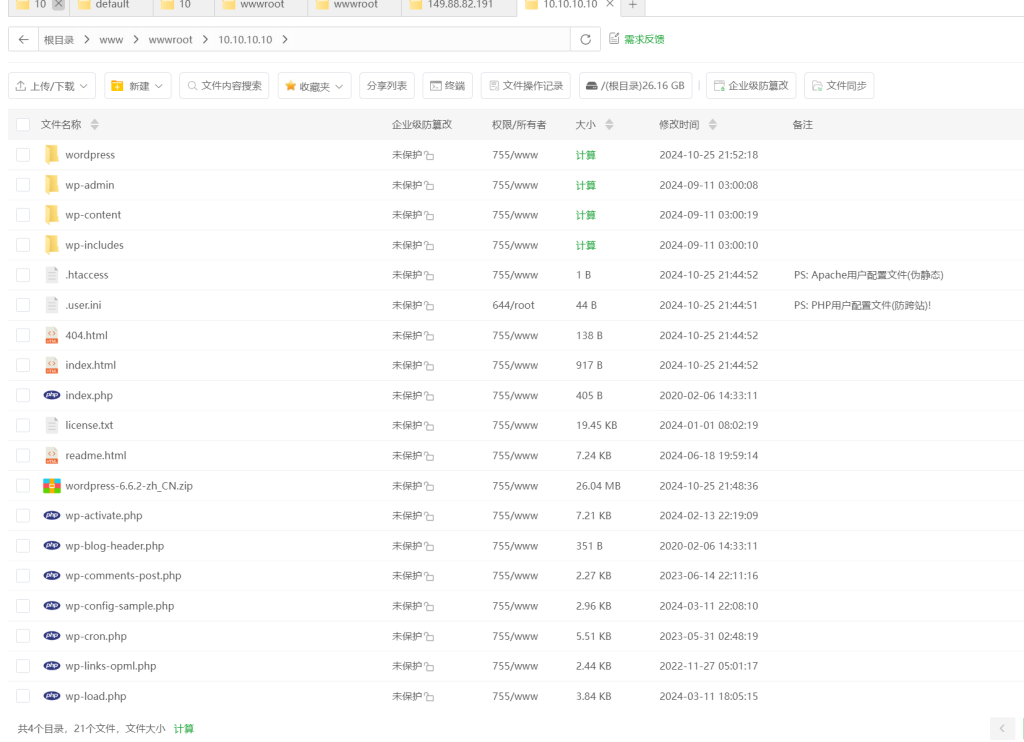Click the wordpress-6.6.2-zh_CN.zip archive icon
This screenshot has width=1024, height=742.
click(x=52, y=486)
